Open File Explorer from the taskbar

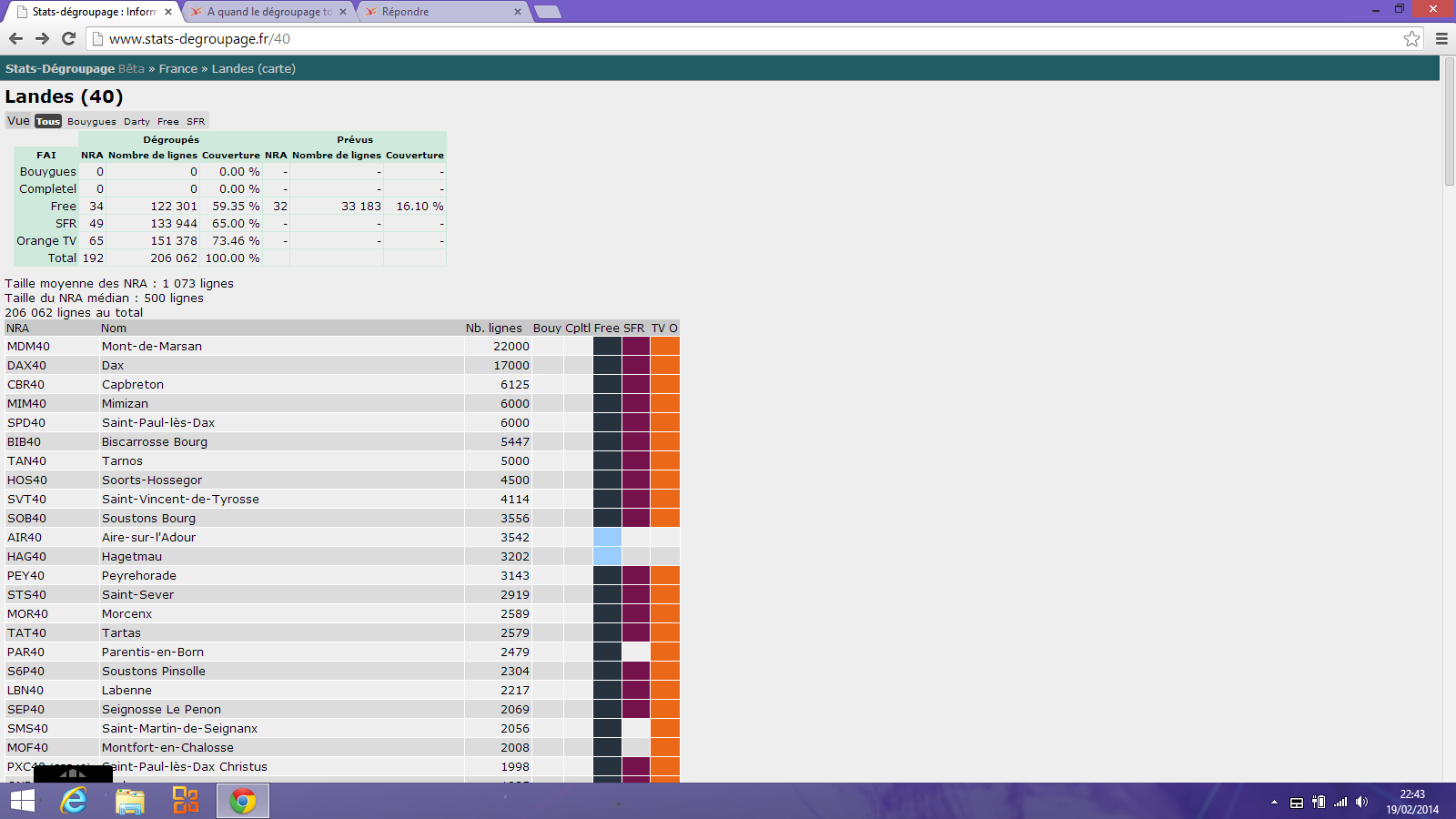(x=130, y=801)
